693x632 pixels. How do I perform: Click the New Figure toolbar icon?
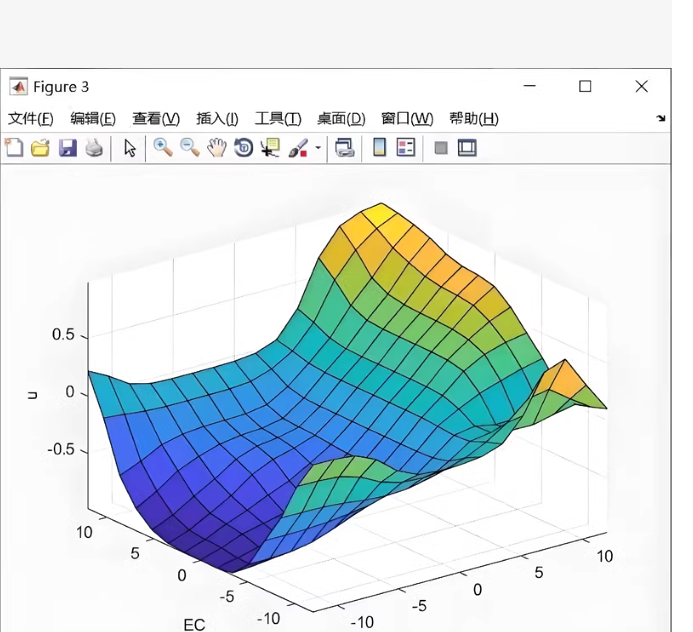coord(14,148)
